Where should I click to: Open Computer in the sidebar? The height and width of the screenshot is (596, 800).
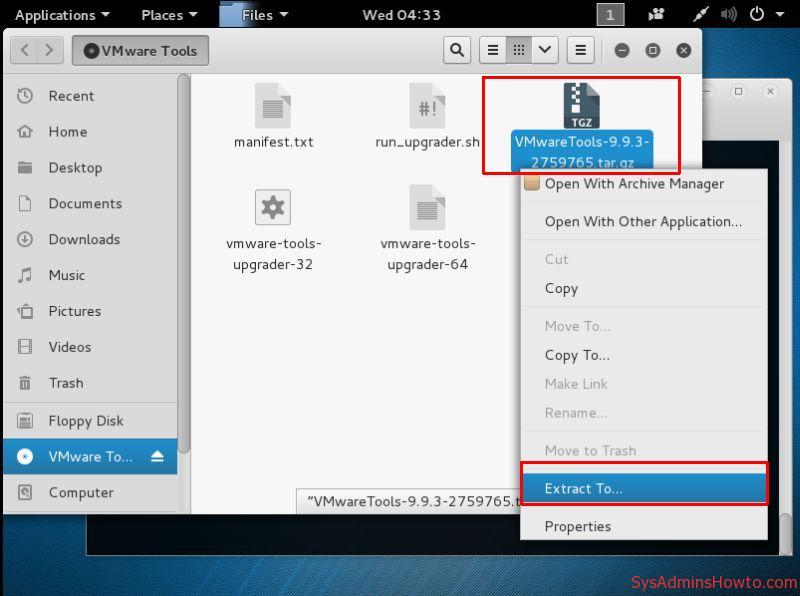pos(90,492)
